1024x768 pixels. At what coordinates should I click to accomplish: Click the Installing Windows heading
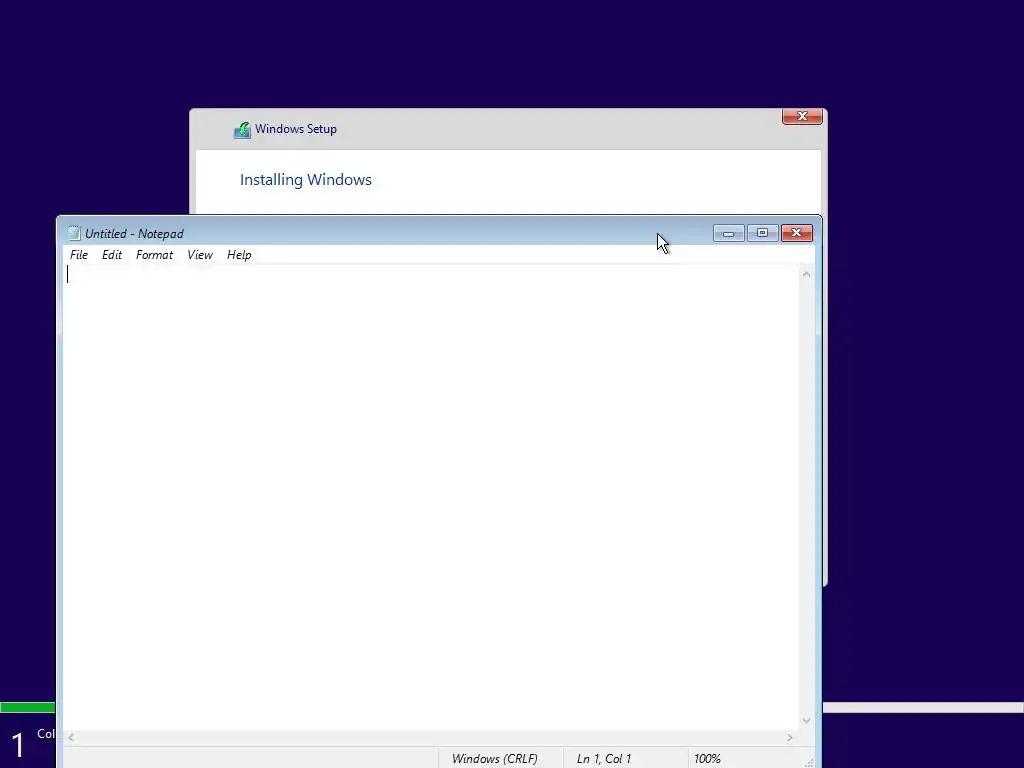306,180
